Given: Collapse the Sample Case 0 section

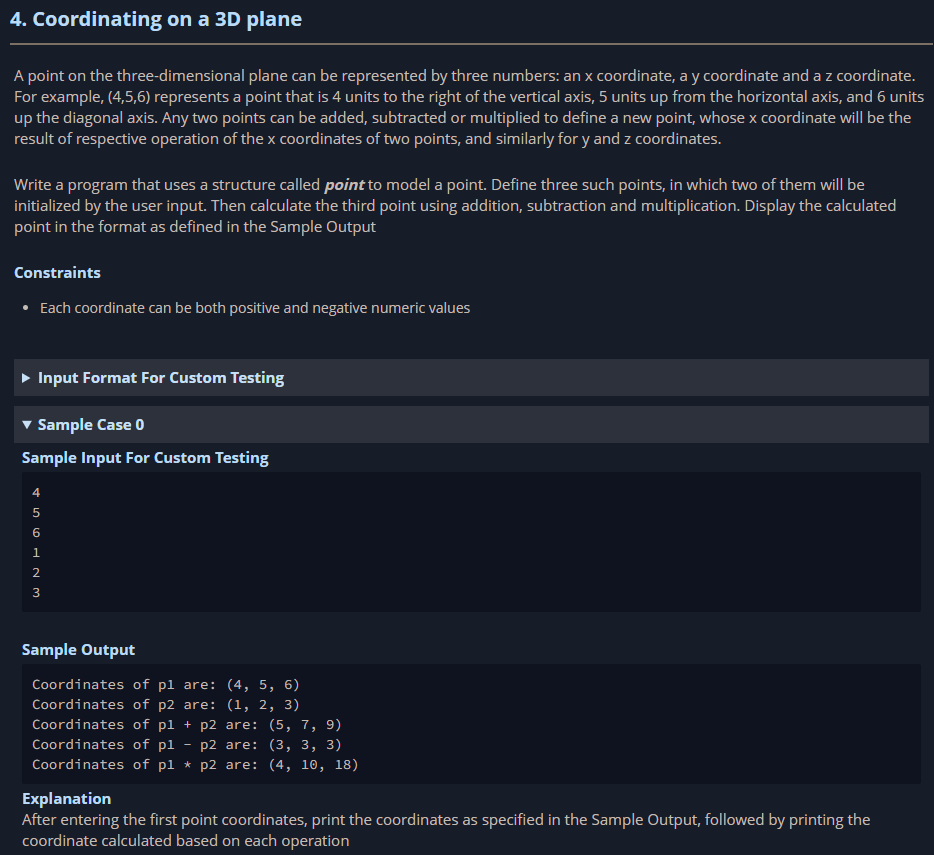Looking at the screenshot, I should pyautogui.click(x=90, y=424).
